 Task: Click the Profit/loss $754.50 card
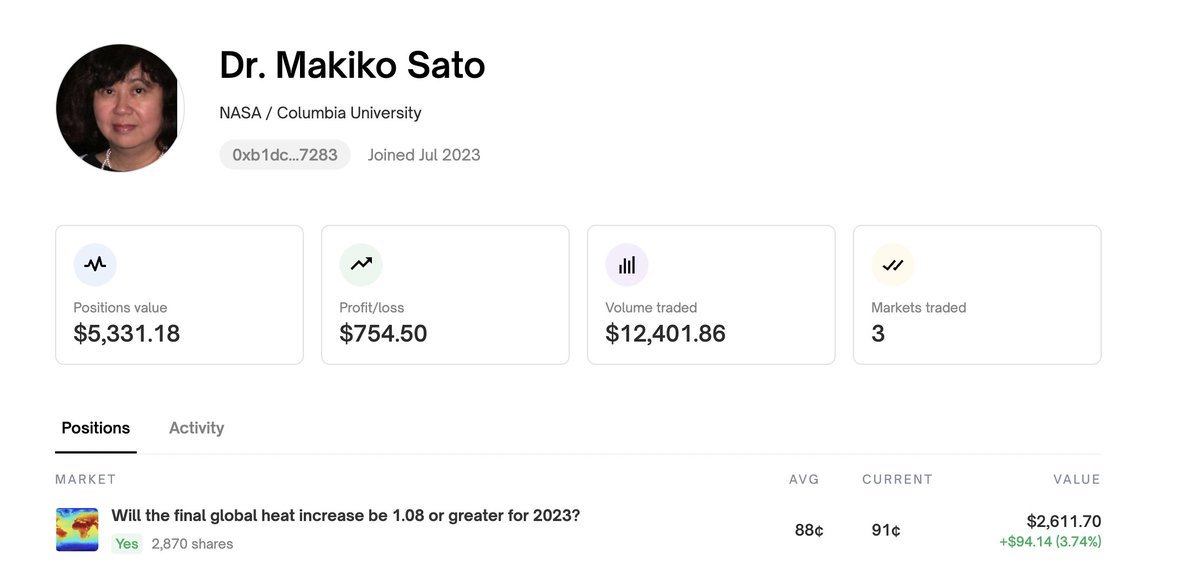(445, 294)
